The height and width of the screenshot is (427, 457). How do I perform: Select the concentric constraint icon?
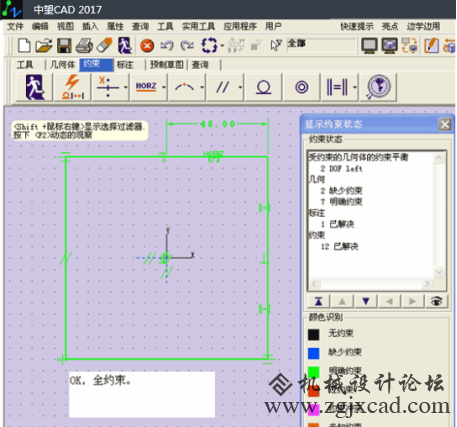click(302, 87)
